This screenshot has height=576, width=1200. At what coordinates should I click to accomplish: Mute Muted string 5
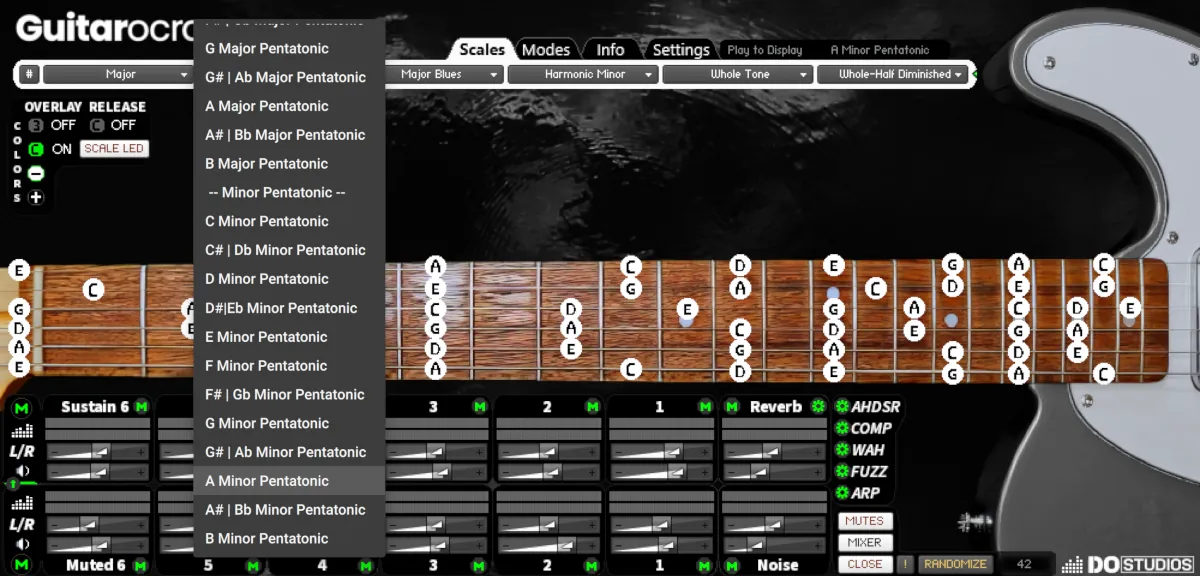[253, 565]
